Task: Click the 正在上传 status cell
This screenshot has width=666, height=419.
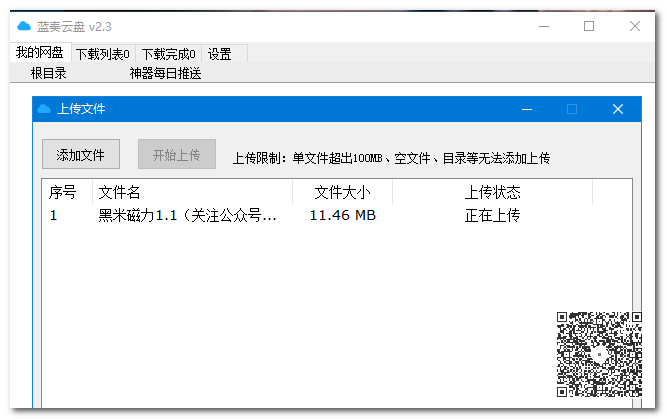Action: point(492,215)
